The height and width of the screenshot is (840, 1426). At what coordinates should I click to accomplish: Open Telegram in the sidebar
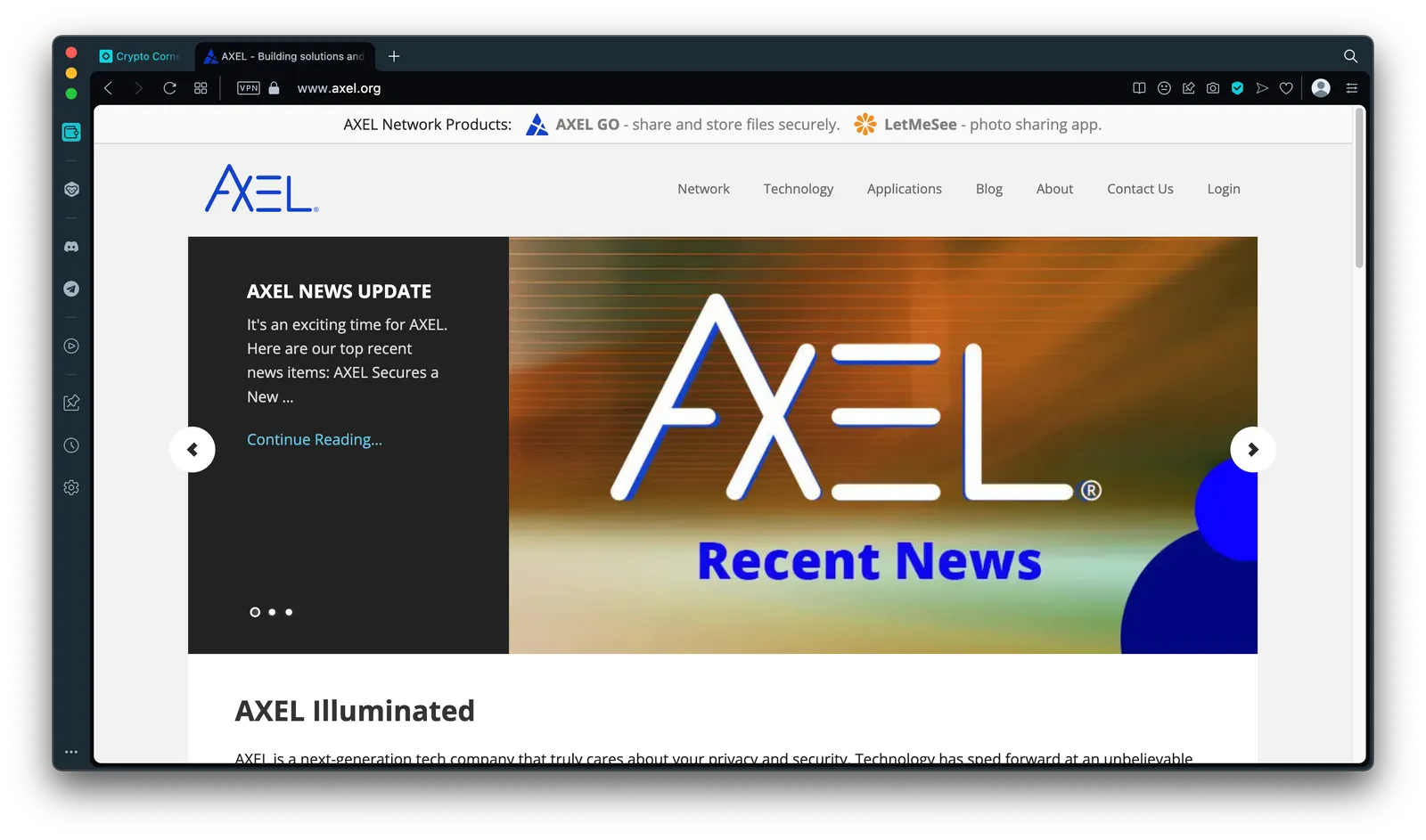pos(71,289)
